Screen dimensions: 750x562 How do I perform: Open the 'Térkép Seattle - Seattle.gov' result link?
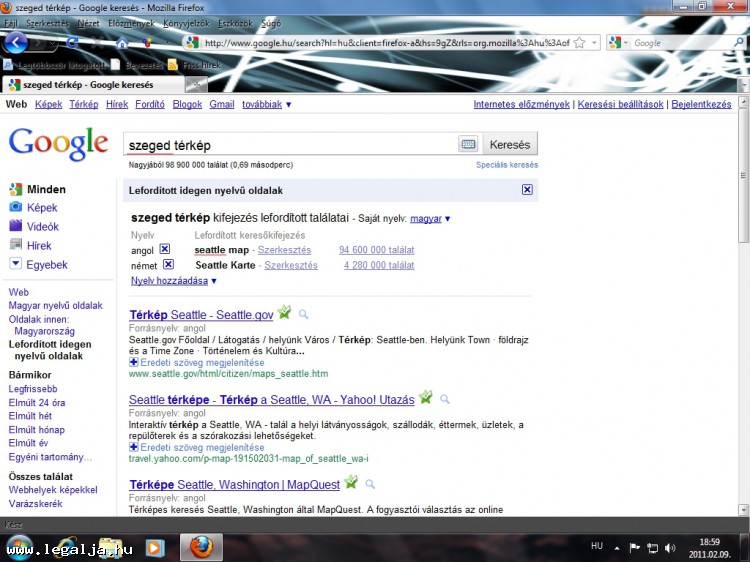(201, 315)
